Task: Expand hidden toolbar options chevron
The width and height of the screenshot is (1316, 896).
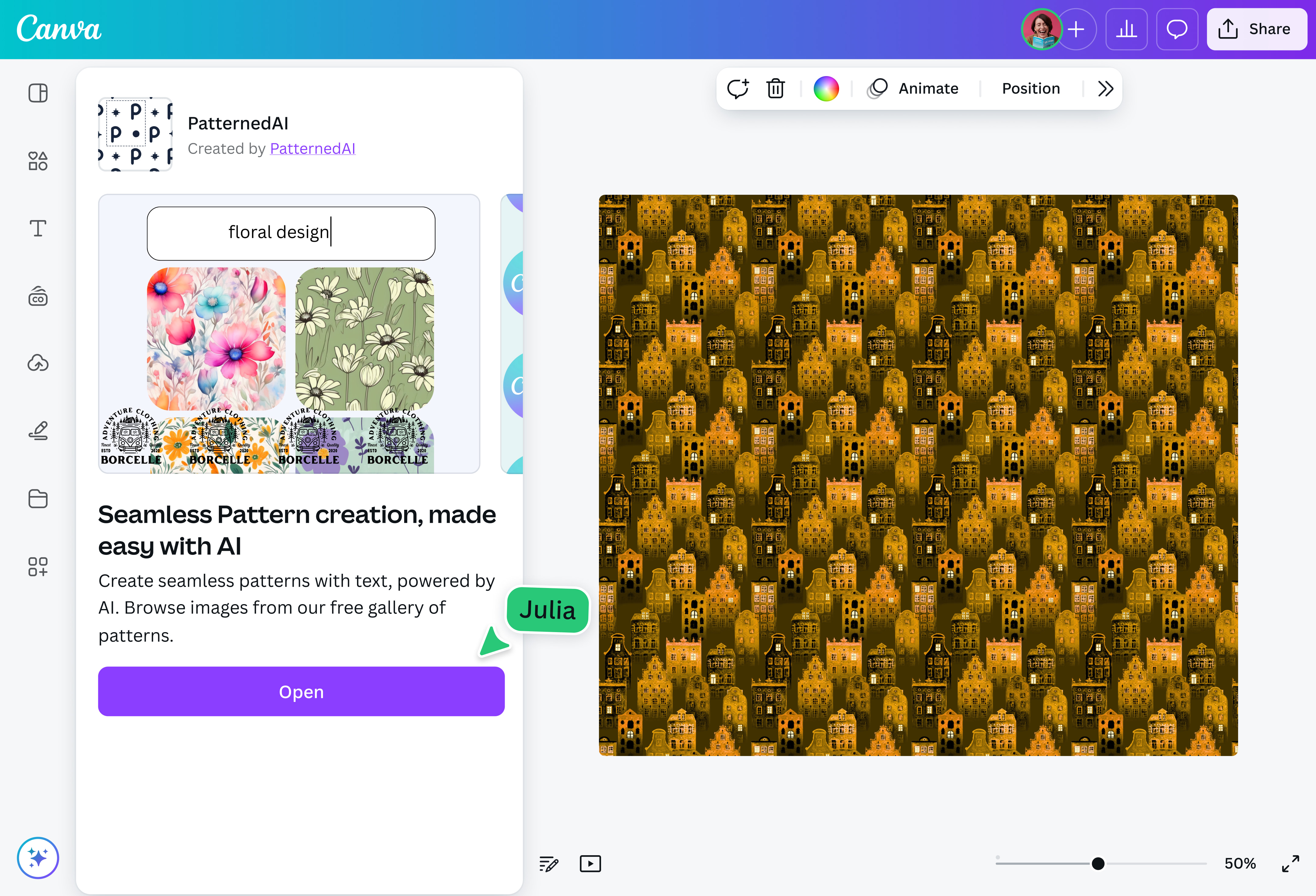Action: (x=1104, y=88)
